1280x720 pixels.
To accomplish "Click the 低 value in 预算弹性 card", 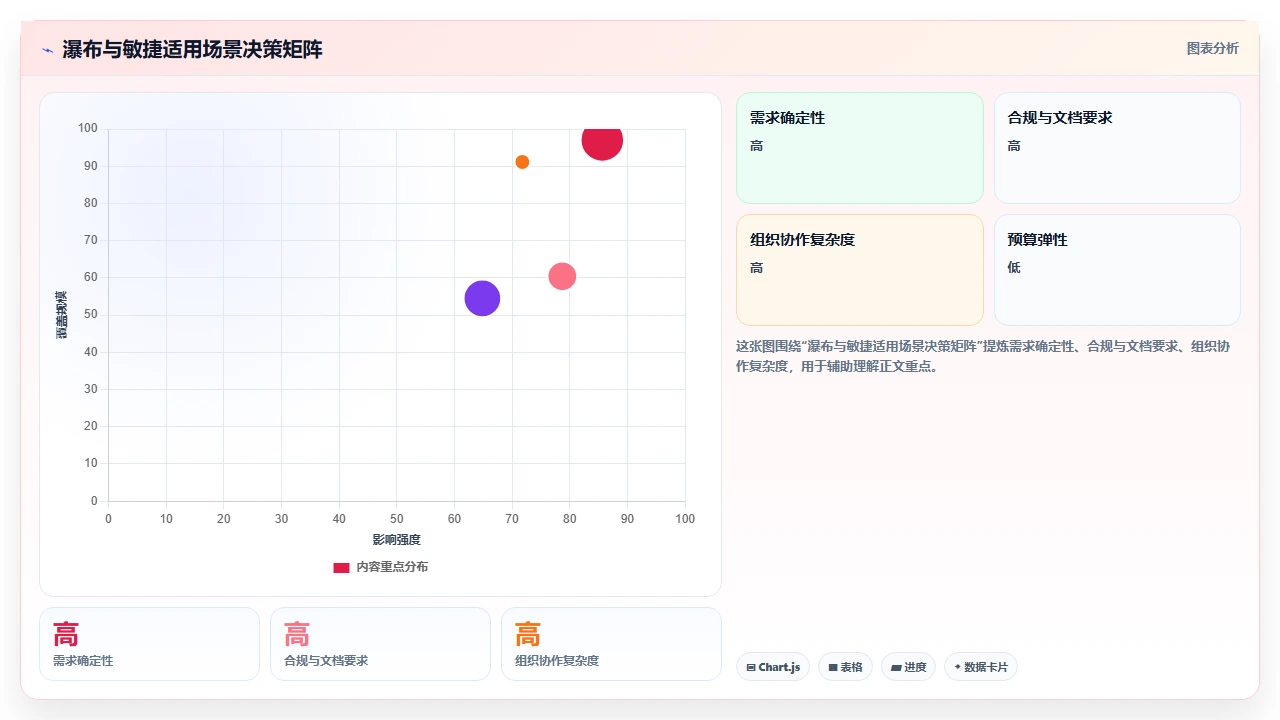I will [1014, 267].
